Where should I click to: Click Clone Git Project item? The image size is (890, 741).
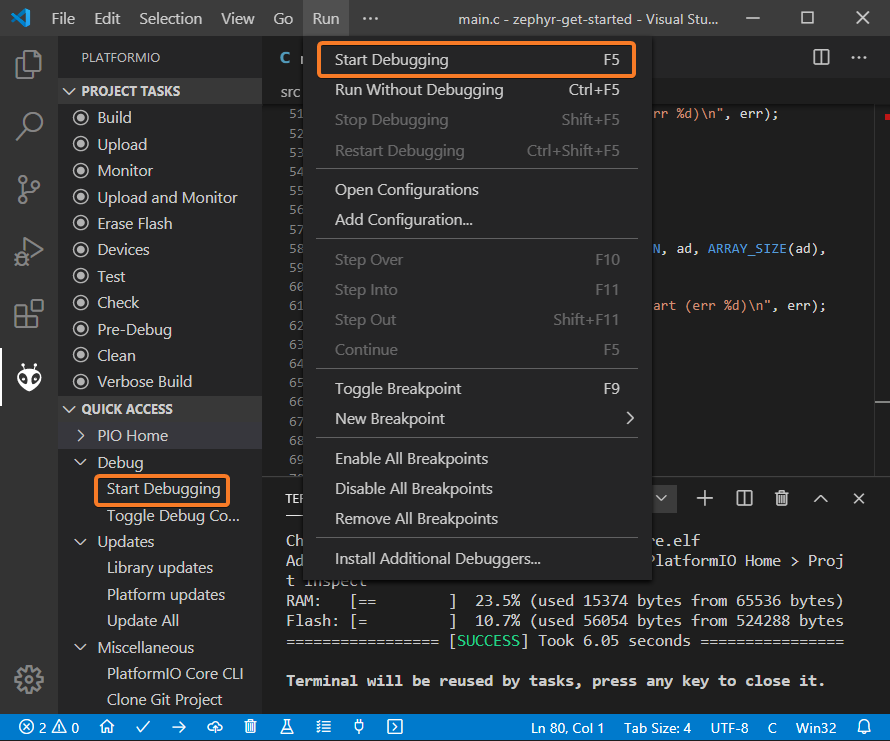coord(164,700)
